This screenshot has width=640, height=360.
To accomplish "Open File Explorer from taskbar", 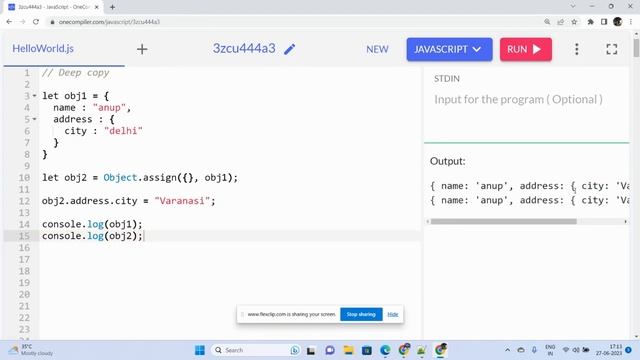I will 348,350.
